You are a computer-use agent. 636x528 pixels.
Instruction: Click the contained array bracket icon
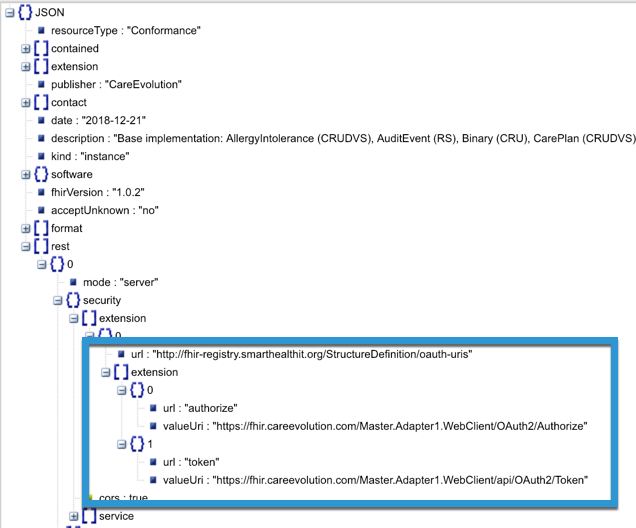click(x=41, y=48)
